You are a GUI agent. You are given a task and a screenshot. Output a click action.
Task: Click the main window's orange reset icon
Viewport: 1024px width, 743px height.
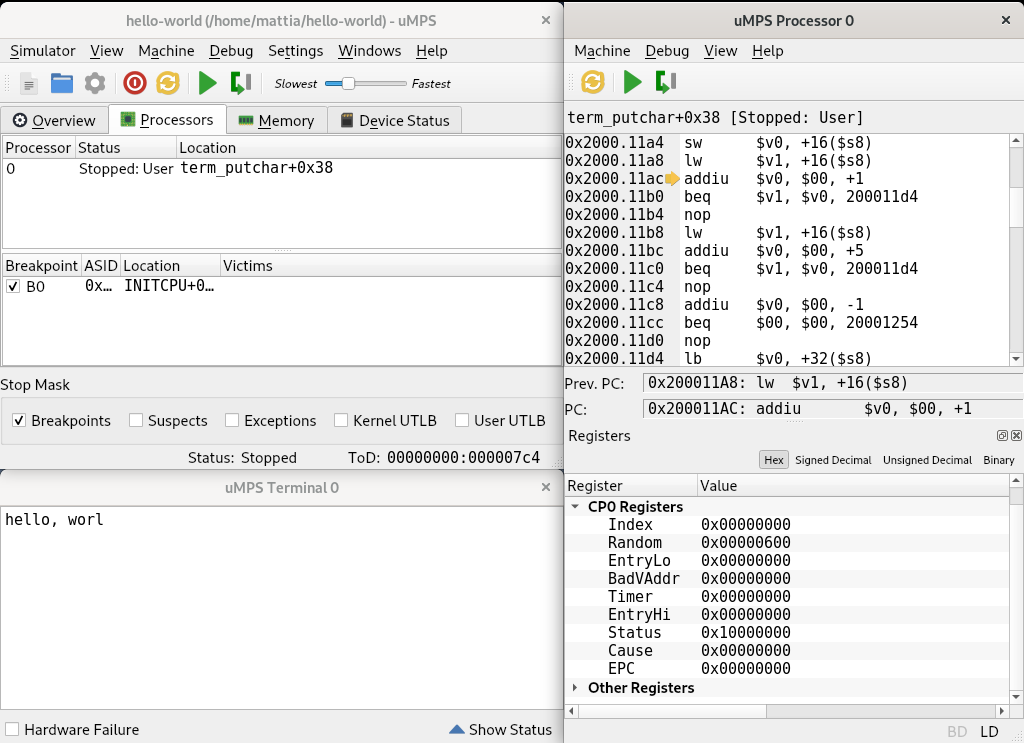pos(167,84)
